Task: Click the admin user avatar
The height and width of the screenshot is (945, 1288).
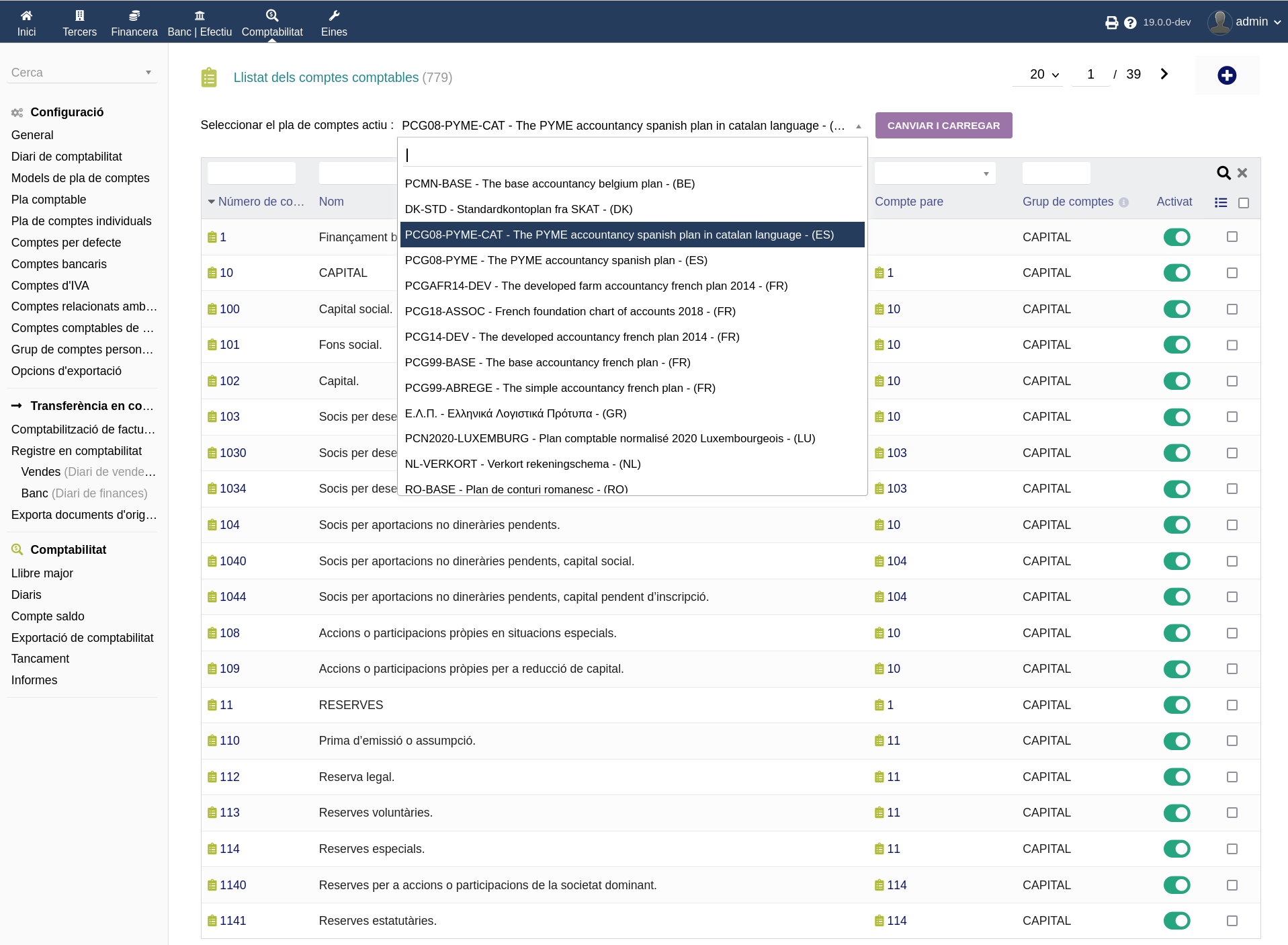Action: click(x=1219, y=22)
